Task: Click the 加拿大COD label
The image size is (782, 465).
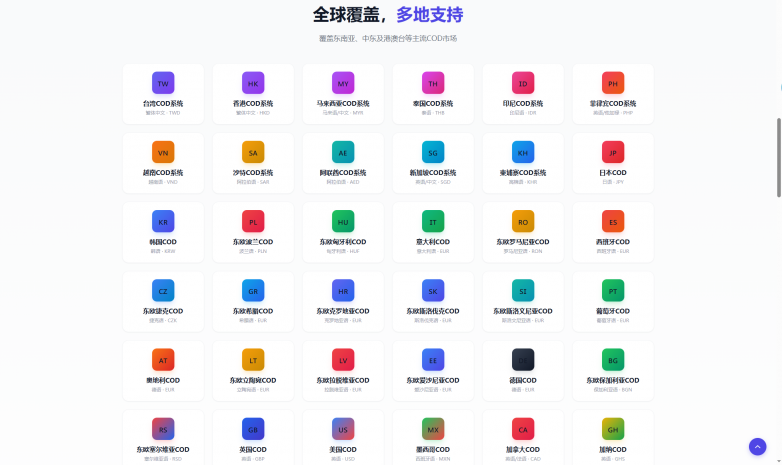Action: (523, 450)
